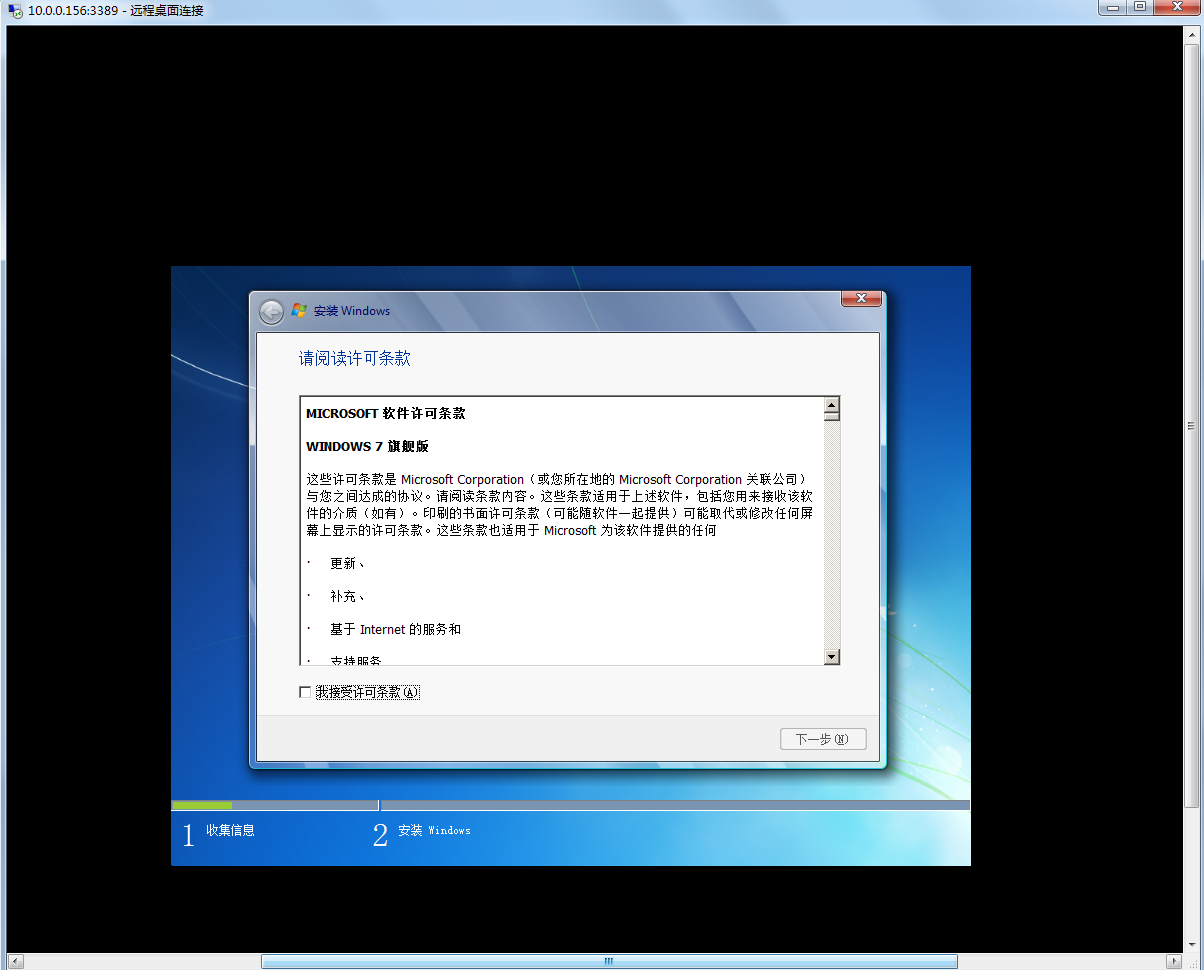Click the text MICROSOFT 软件许可条款
Viewport: 1204px width, 970px height.
click(x=386, y=413)
